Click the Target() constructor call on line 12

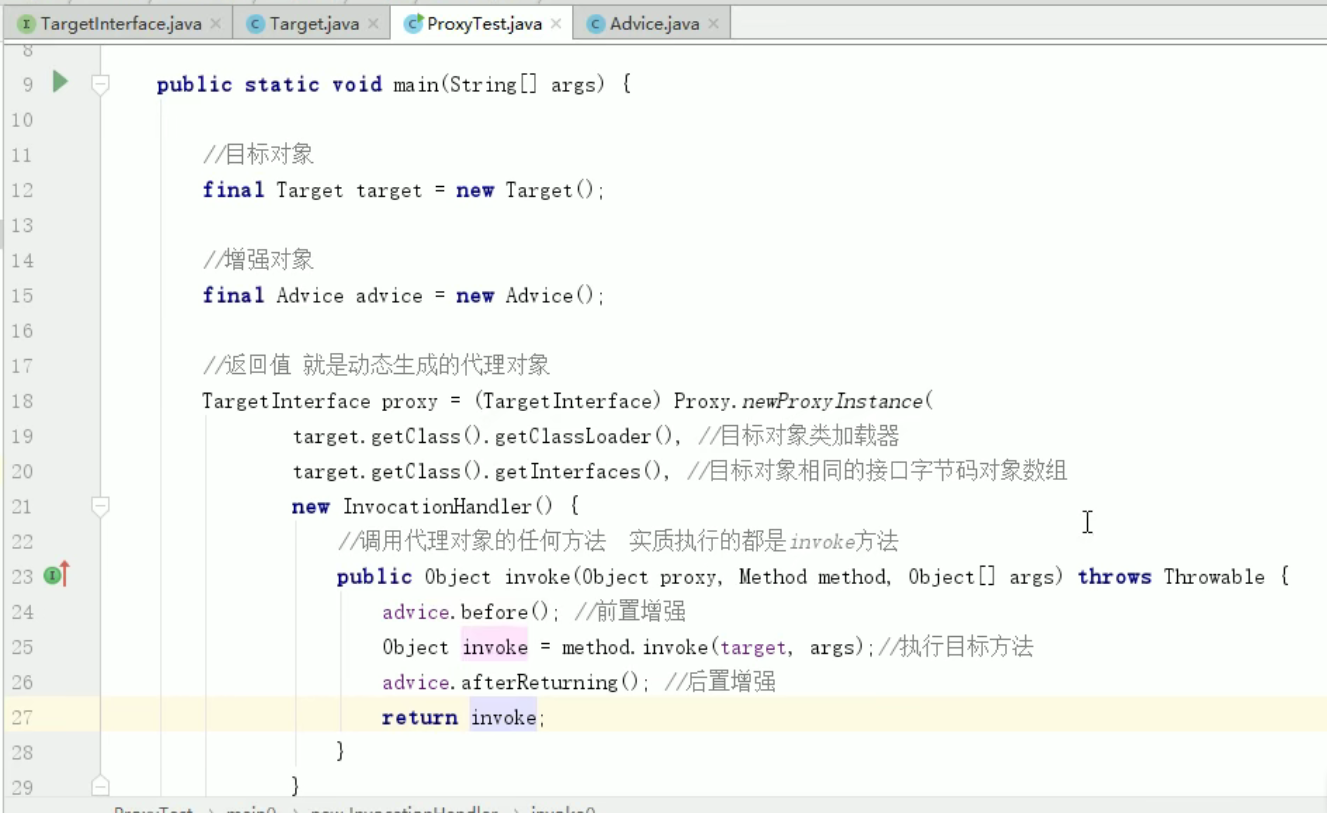(x=551, y=190)
